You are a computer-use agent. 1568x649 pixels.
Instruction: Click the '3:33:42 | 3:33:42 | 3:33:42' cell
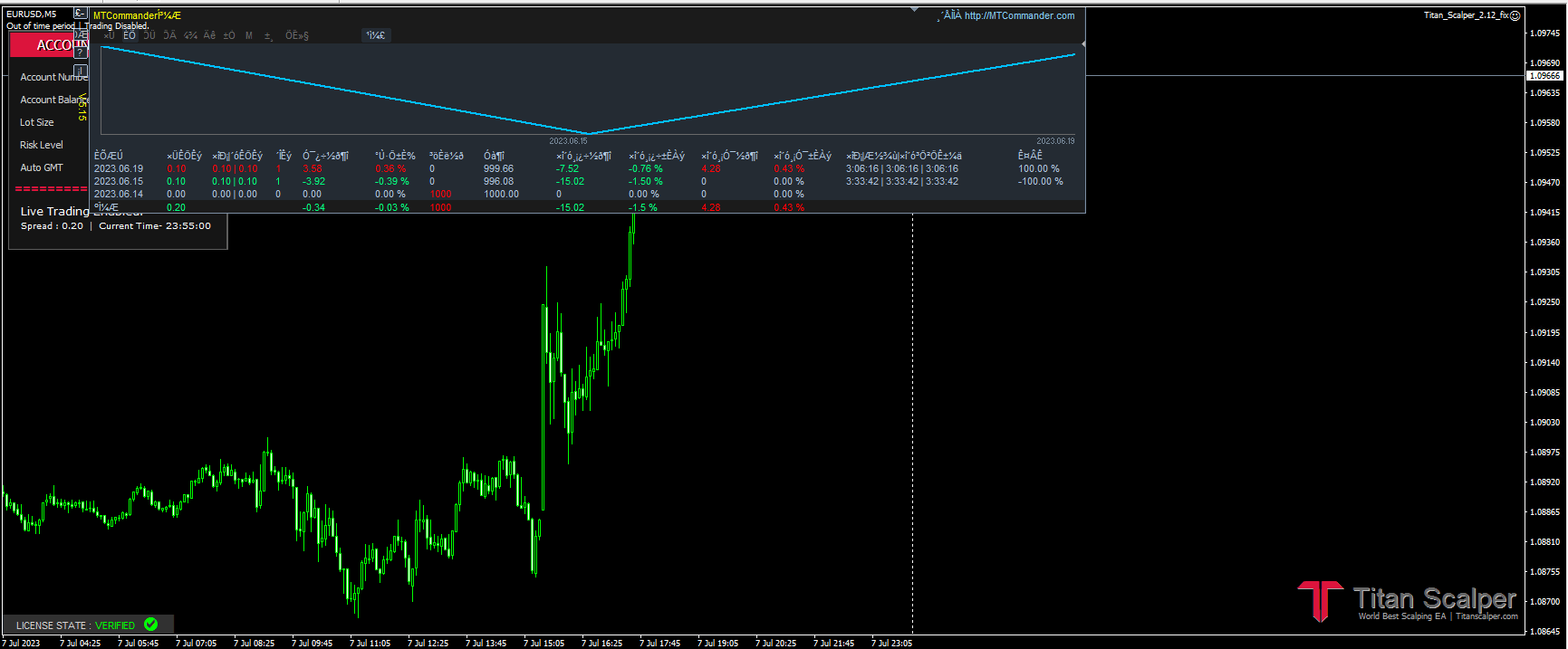point(902,181)
